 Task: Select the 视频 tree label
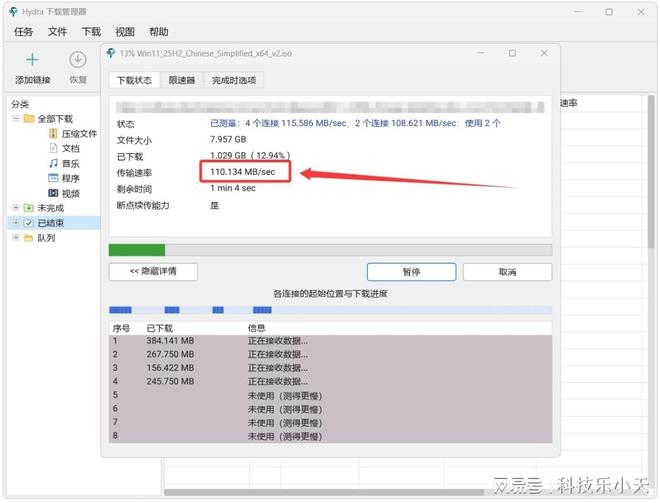pyautogui.click(x=70, y=193)
